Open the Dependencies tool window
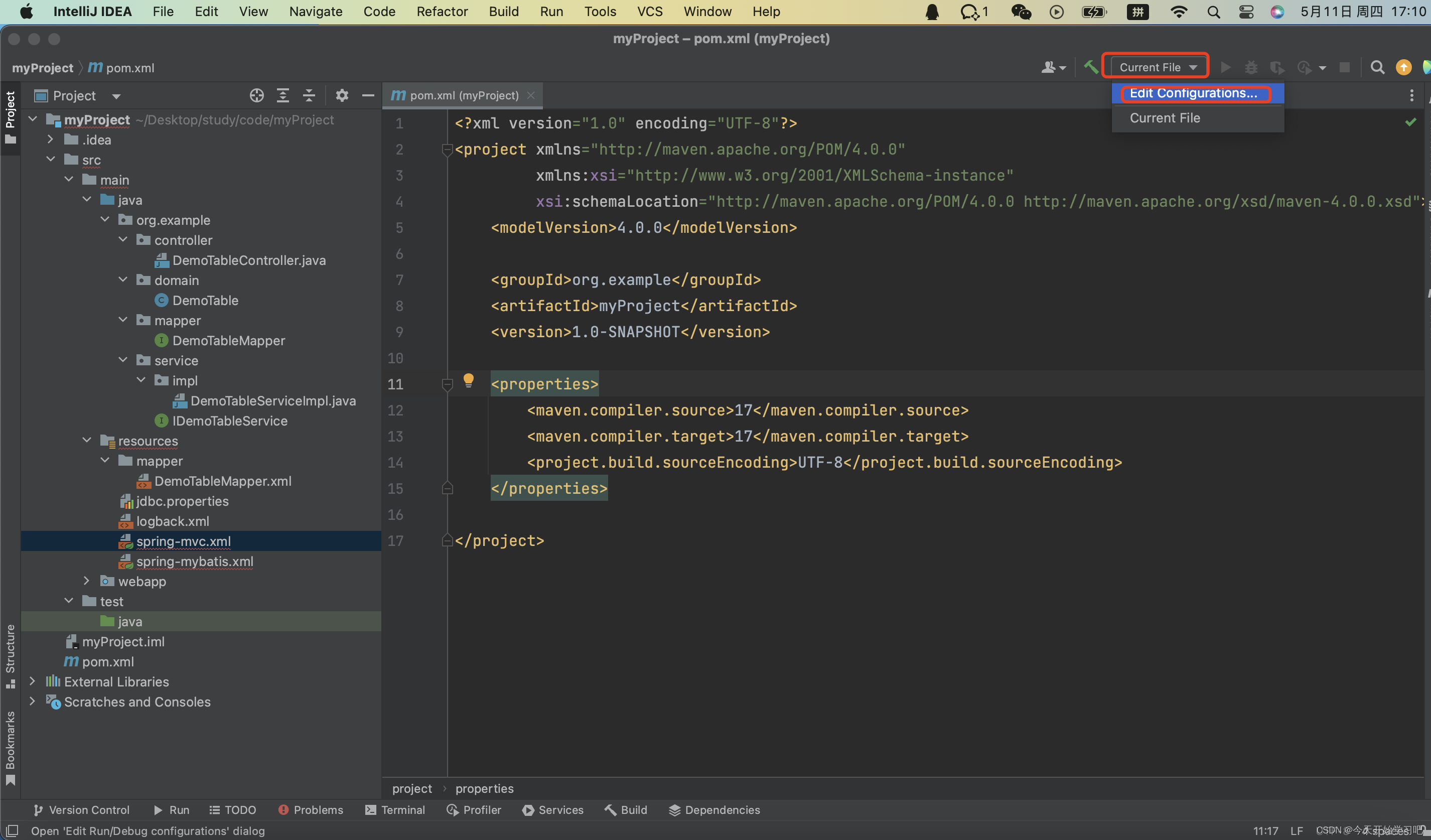Viewport: 1431px width, 840px height. pyautogui.click(x=714, y=810)
